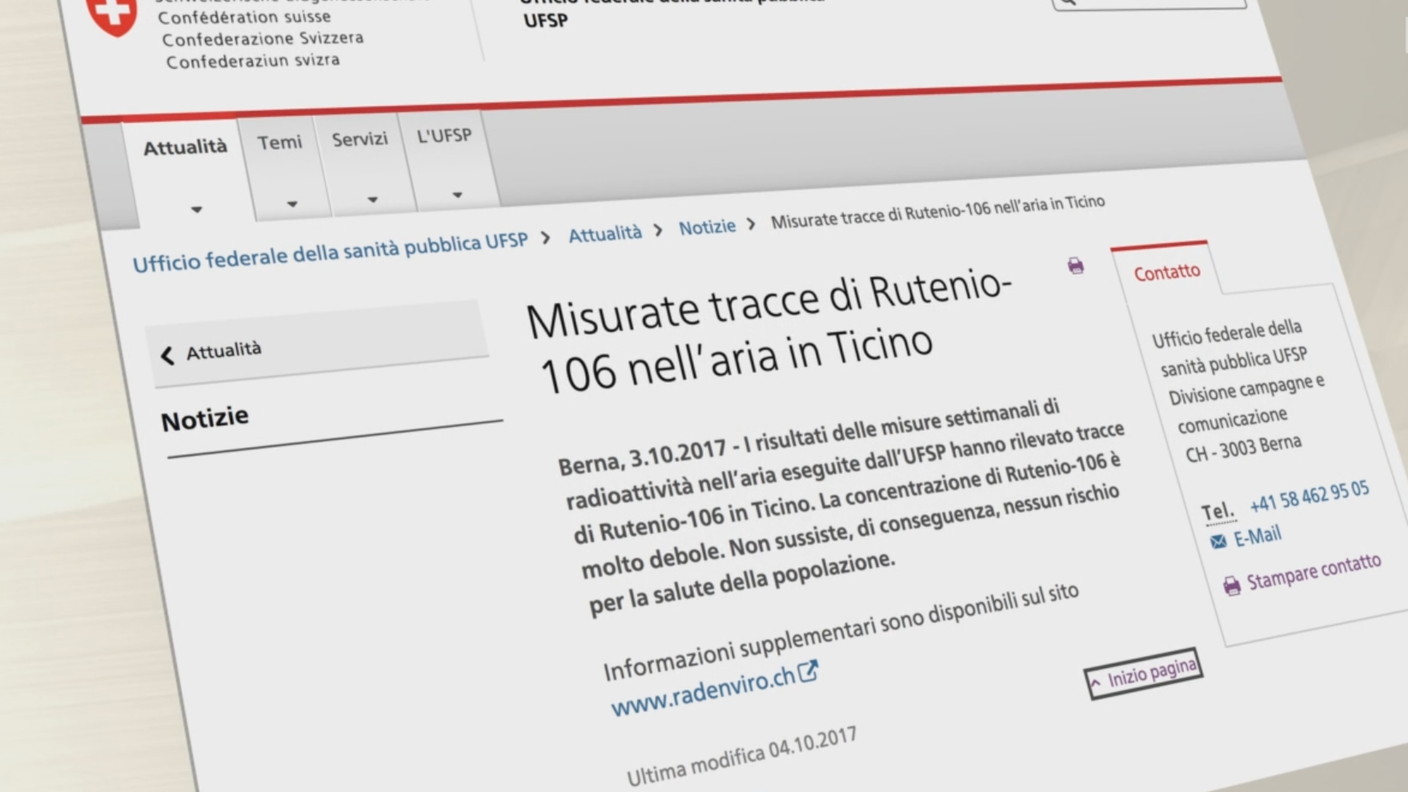Screen dimensions: 1408x792
Task: Click the up caret in Inizio pagina button
Action: [1095, 683]
